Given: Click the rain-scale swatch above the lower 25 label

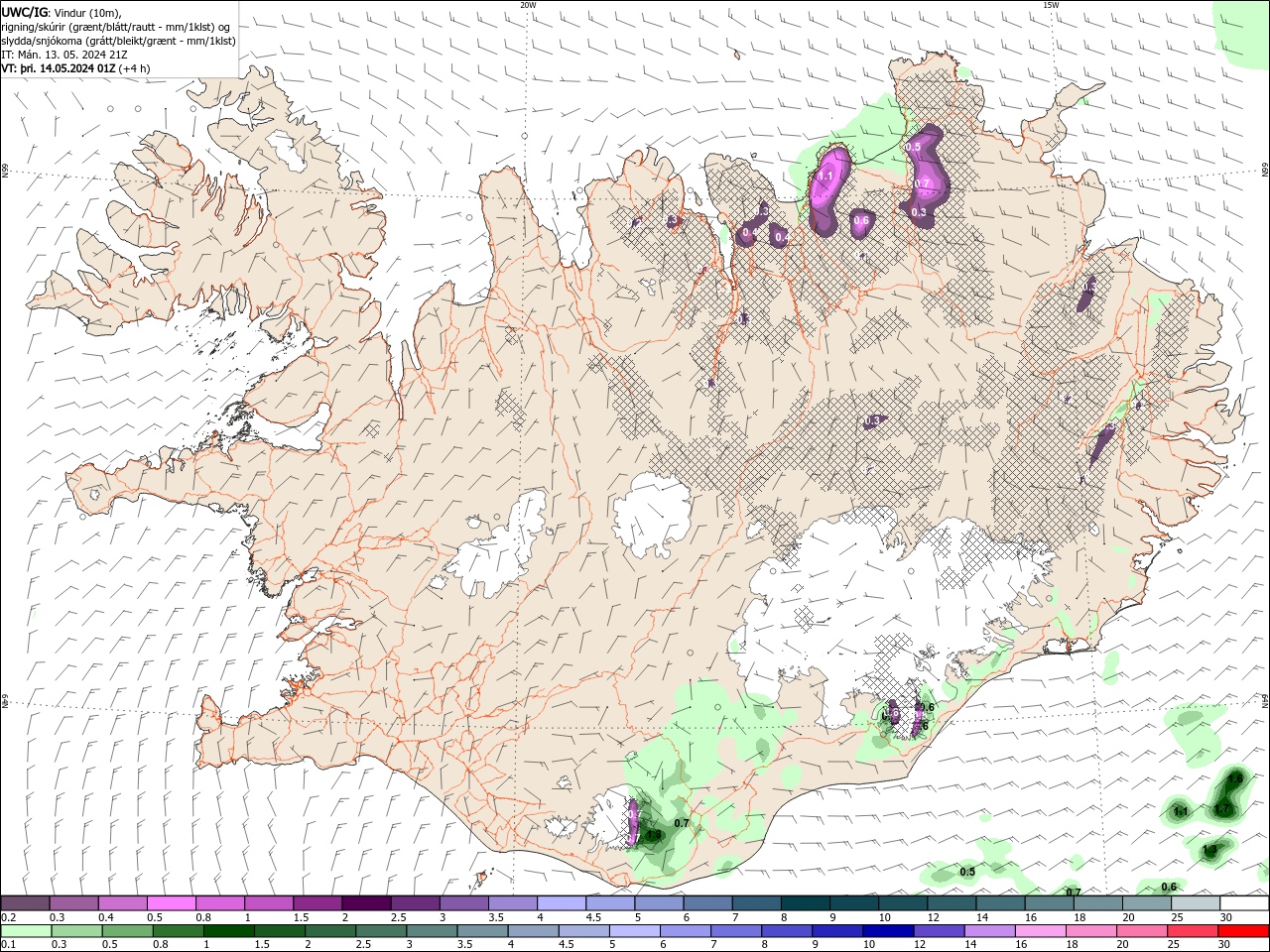Looking at the screenshot, I should click(1193, 931).
